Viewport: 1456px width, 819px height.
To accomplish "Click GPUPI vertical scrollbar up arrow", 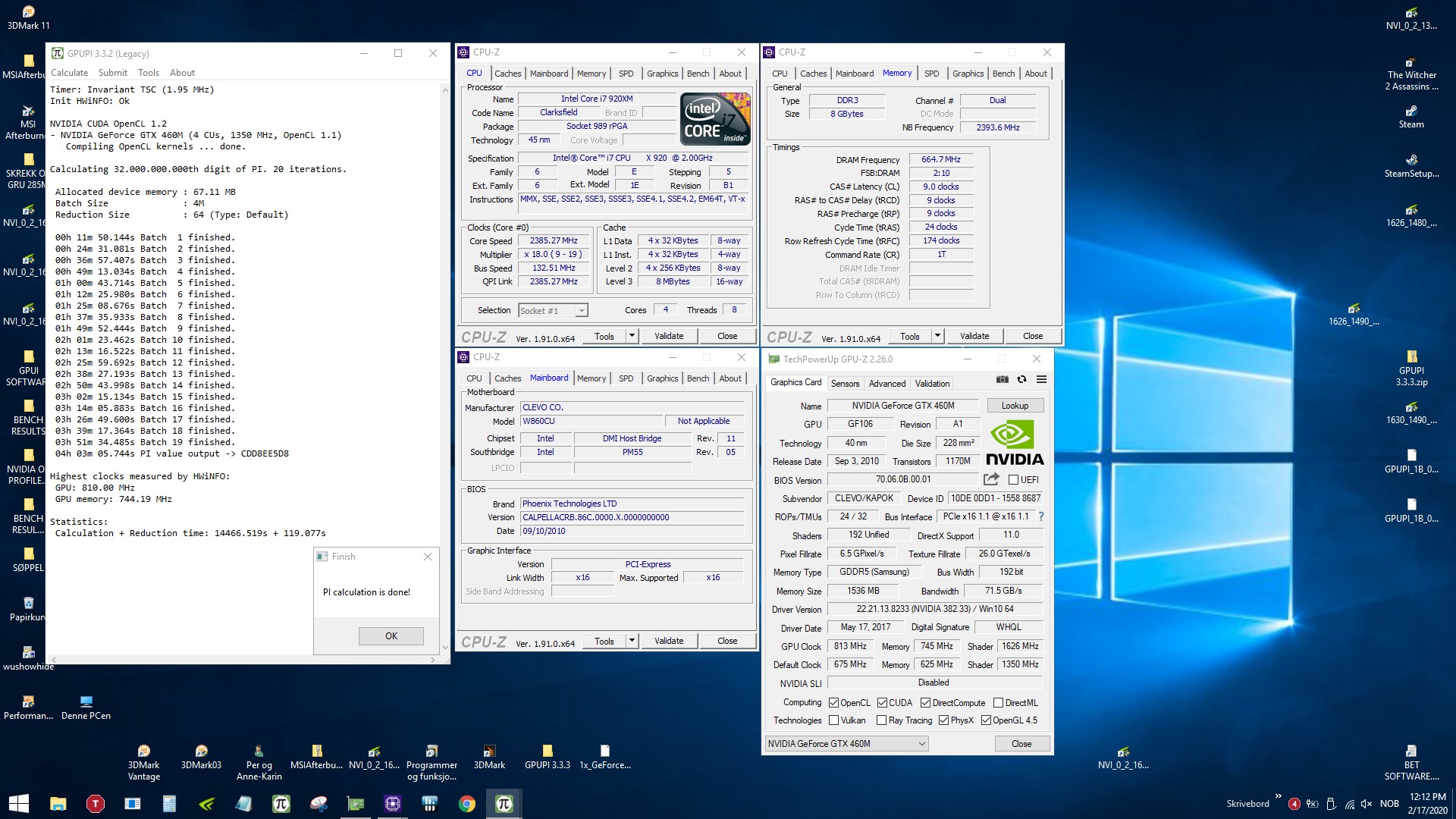I will pyautogui.click(x=444, y=89).
